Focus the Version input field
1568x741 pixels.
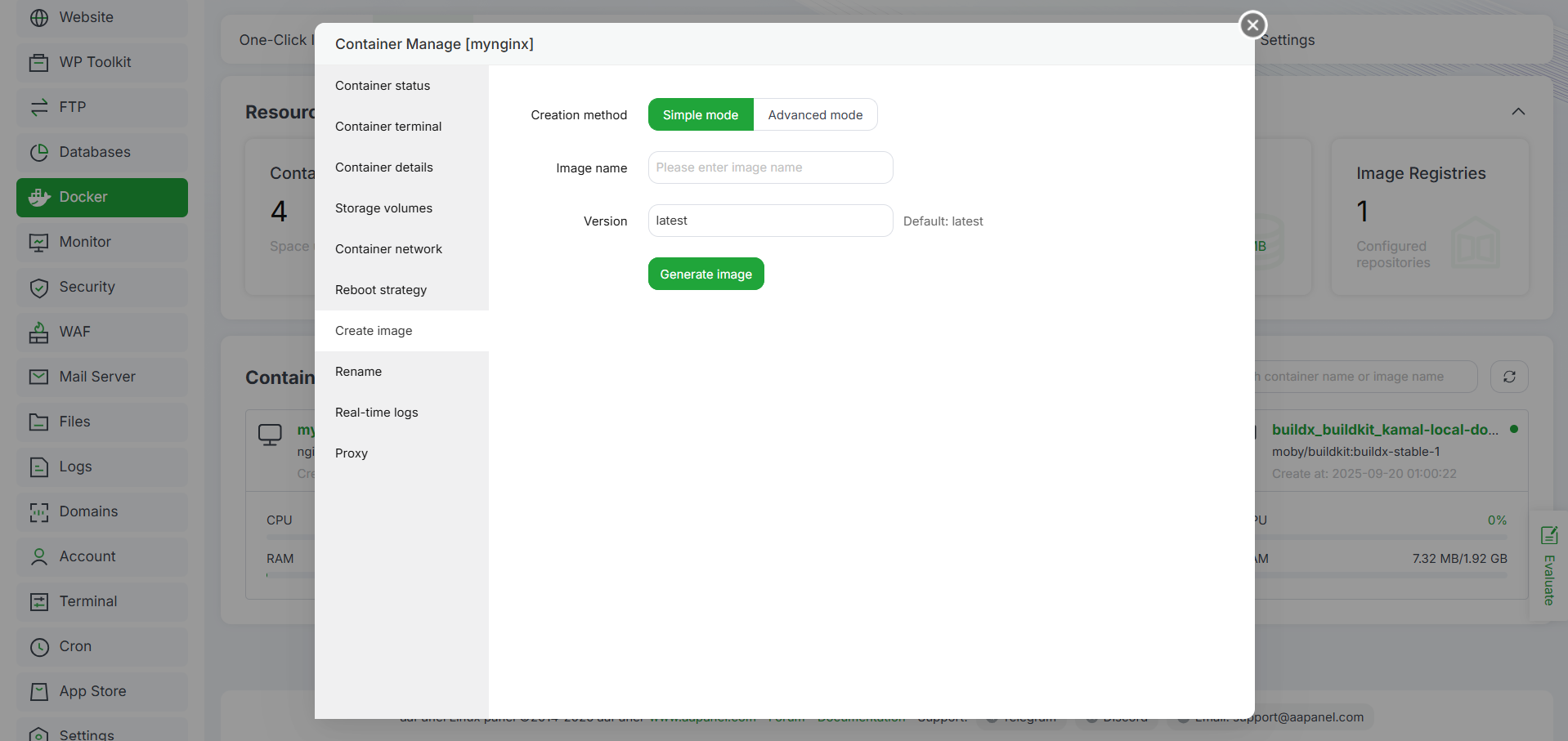click(770, 221)
